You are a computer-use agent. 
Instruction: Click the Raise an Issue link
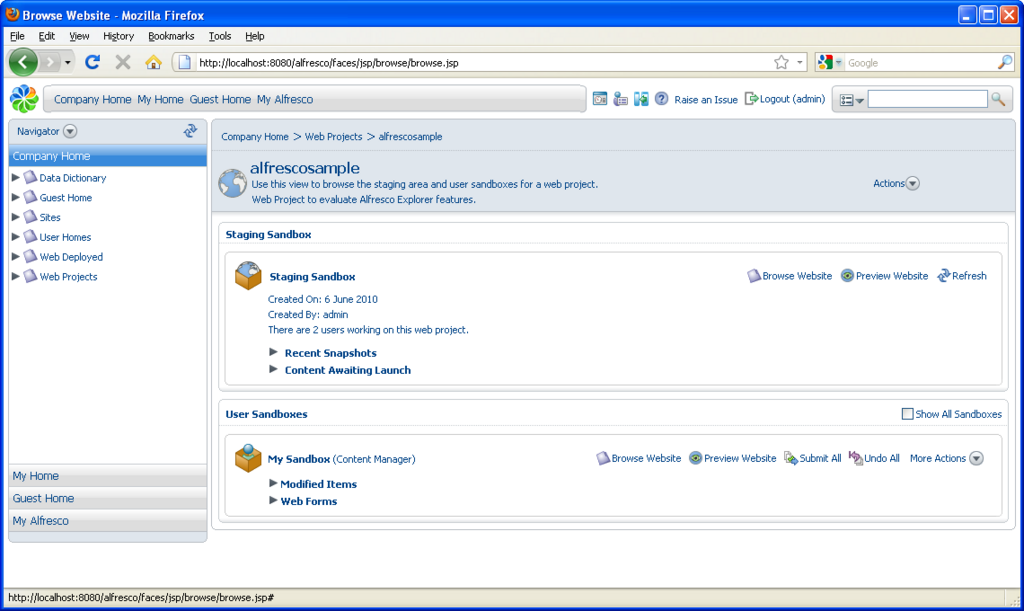coord(706,99)
